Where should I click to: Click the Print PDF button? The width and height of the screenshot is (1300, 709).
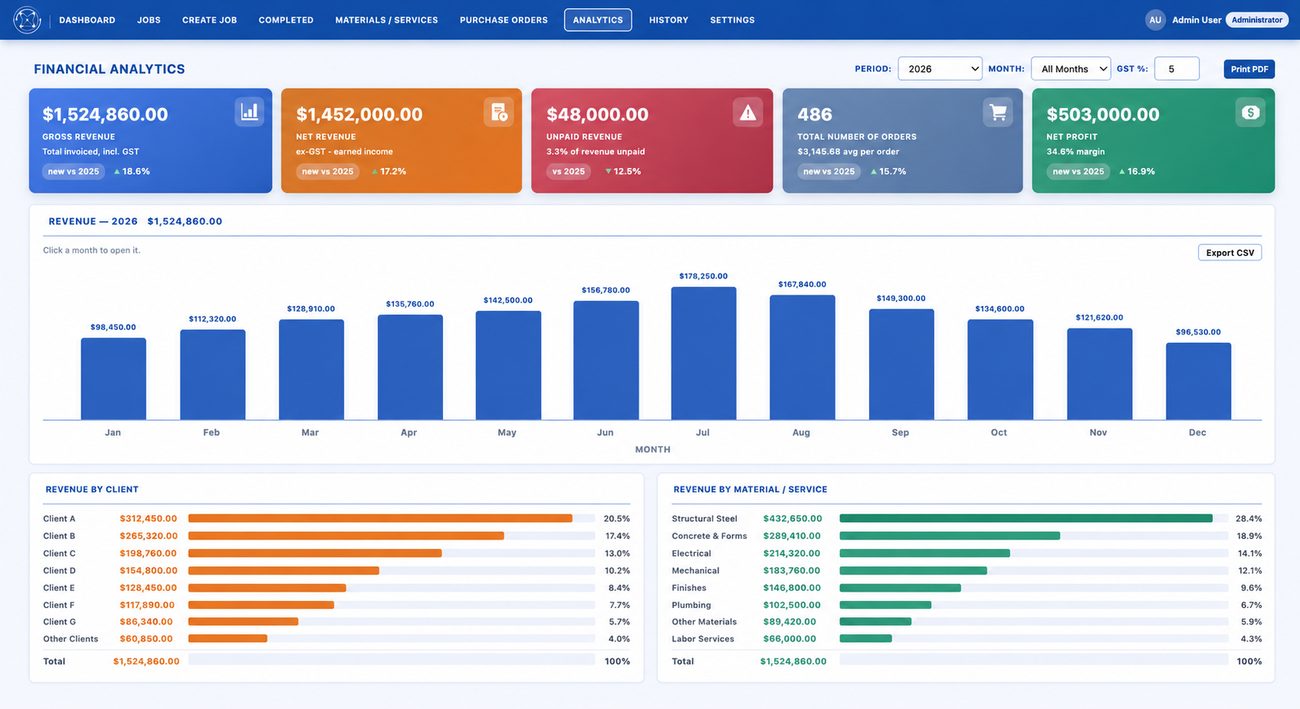1249,69
